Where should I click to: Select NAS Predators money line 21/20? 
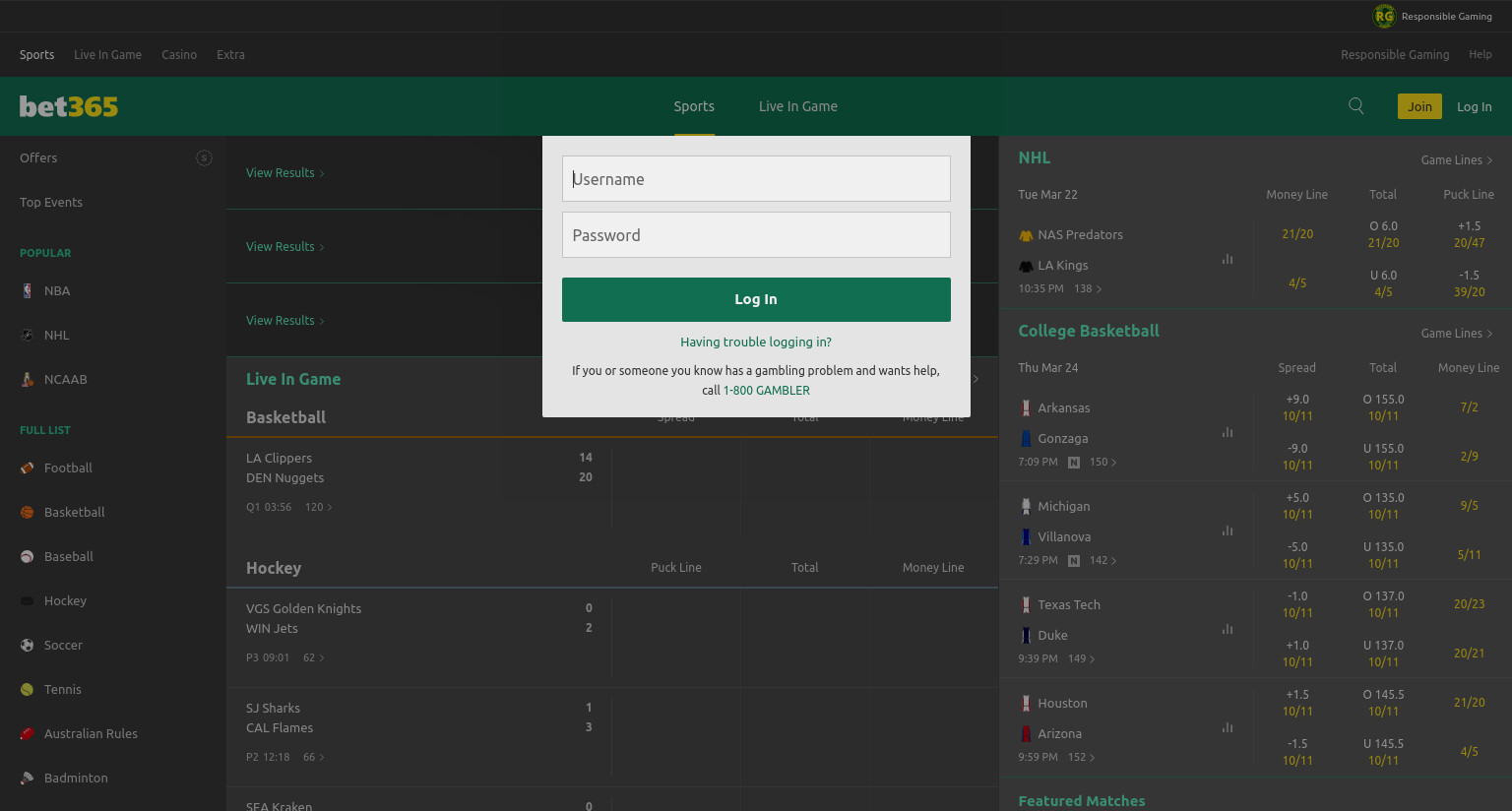coord(1297,234)
